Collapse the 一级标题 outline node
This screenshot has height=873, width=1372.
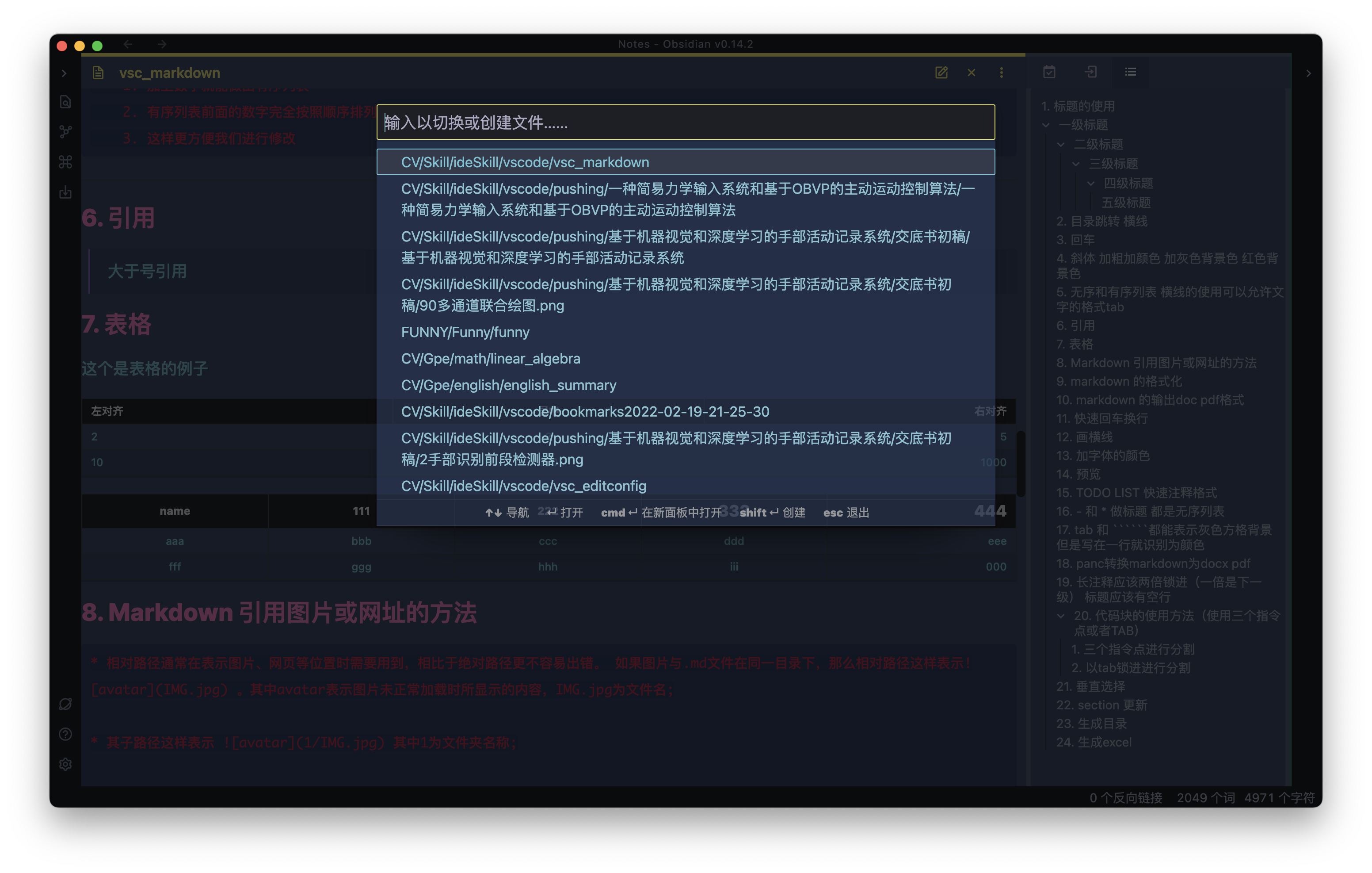pyautogui.click(x=1045, y=125)
